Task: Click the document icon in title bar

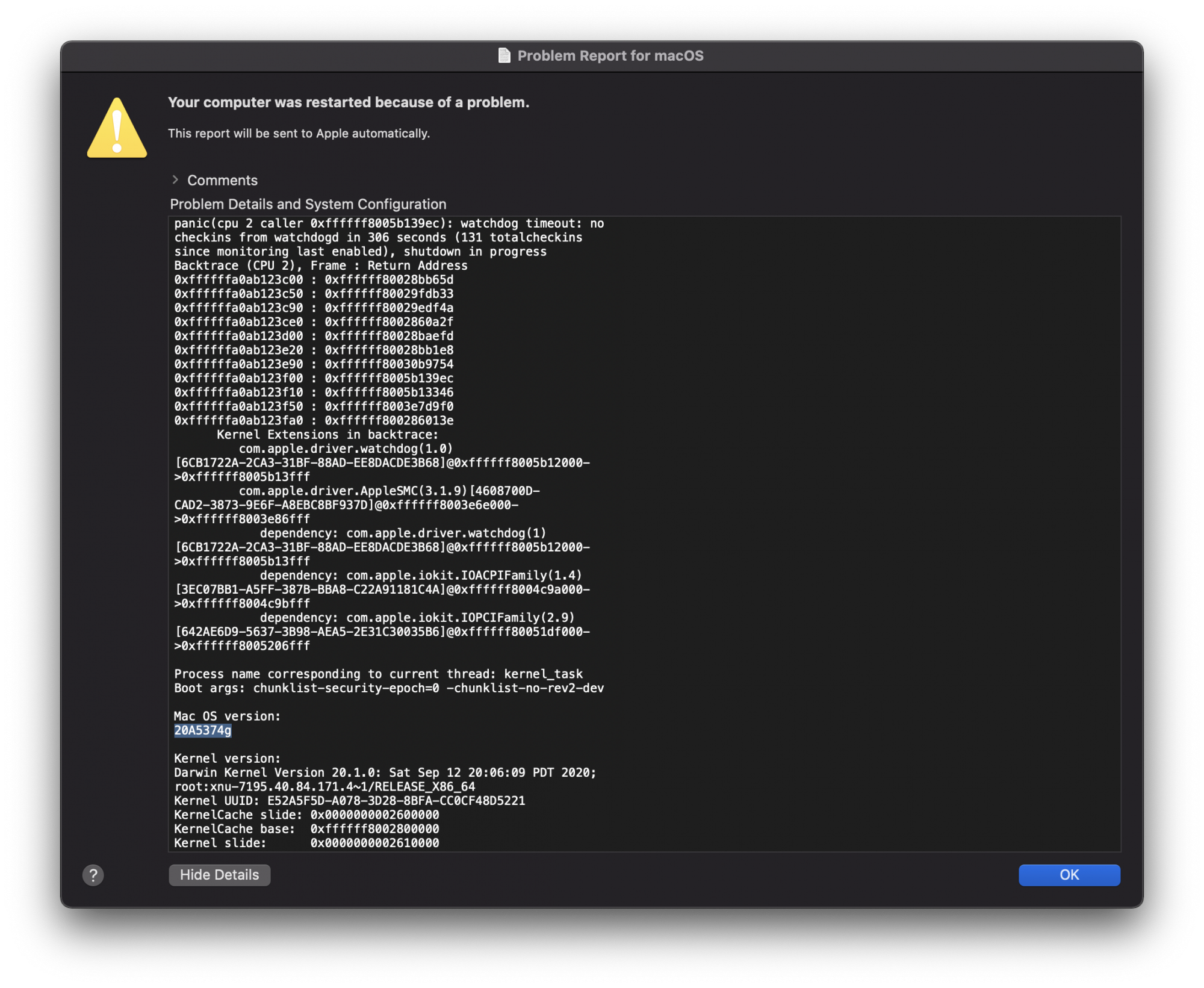Action: (x=504, y=55)
